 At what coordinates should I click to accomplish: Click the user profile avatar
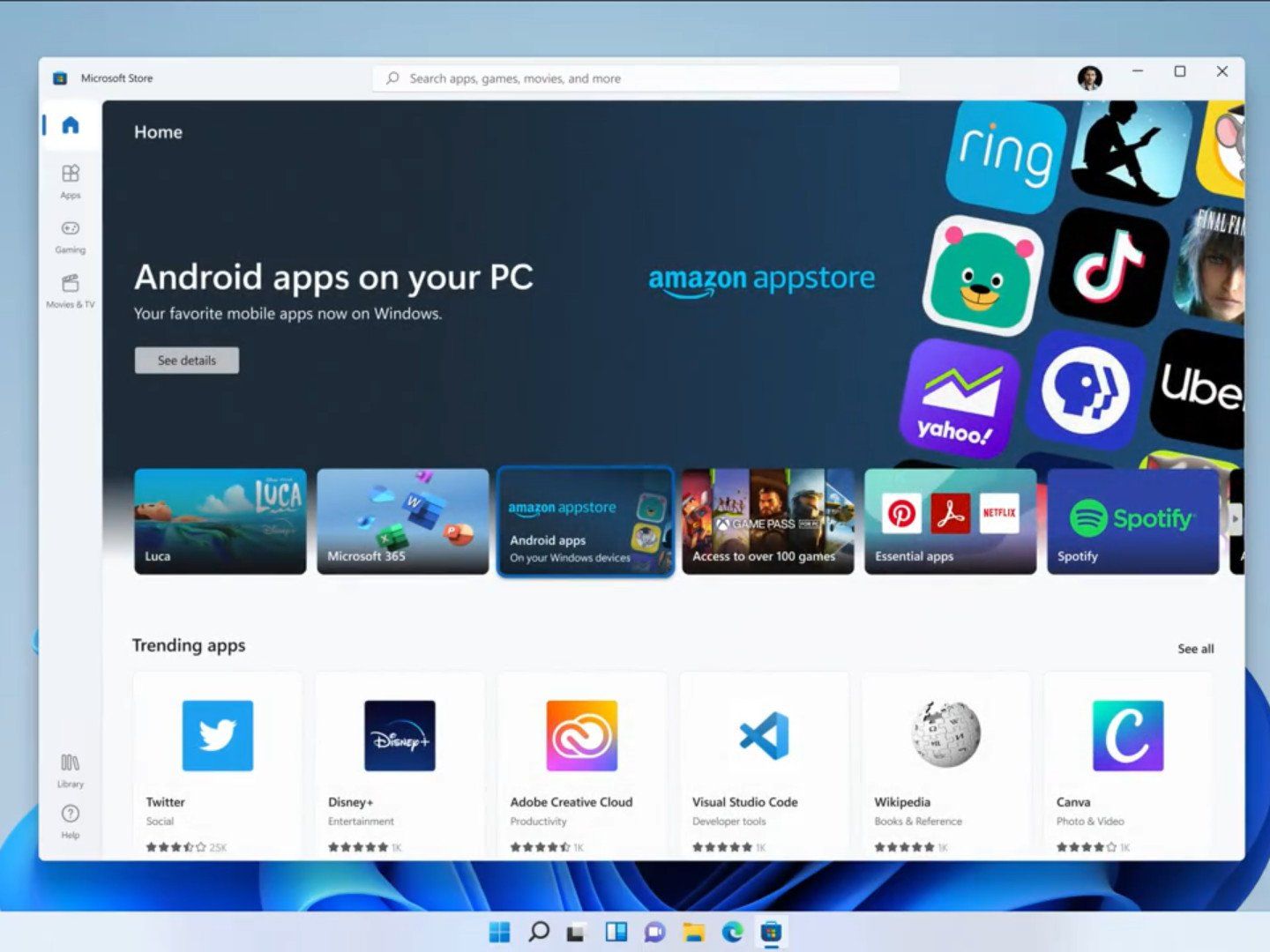1090,78
